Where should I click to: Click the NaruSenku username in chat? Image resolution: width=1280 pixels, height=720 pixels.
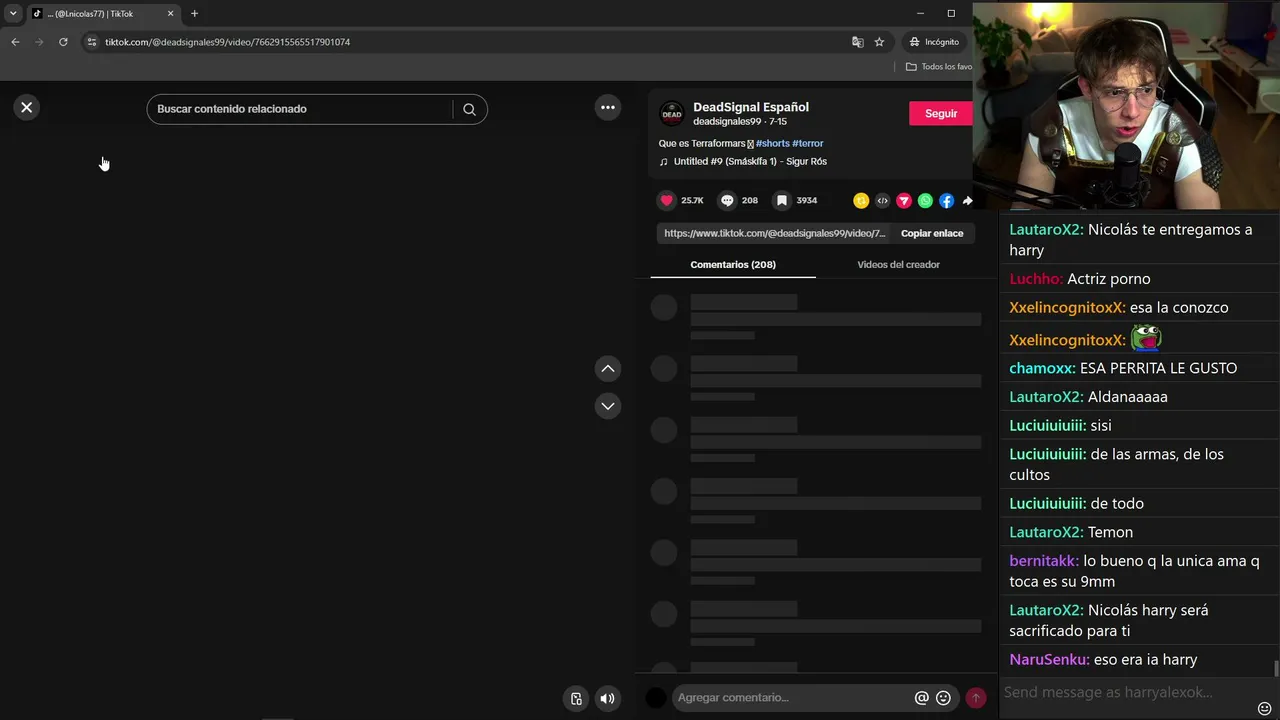(x=1049, y=660)
